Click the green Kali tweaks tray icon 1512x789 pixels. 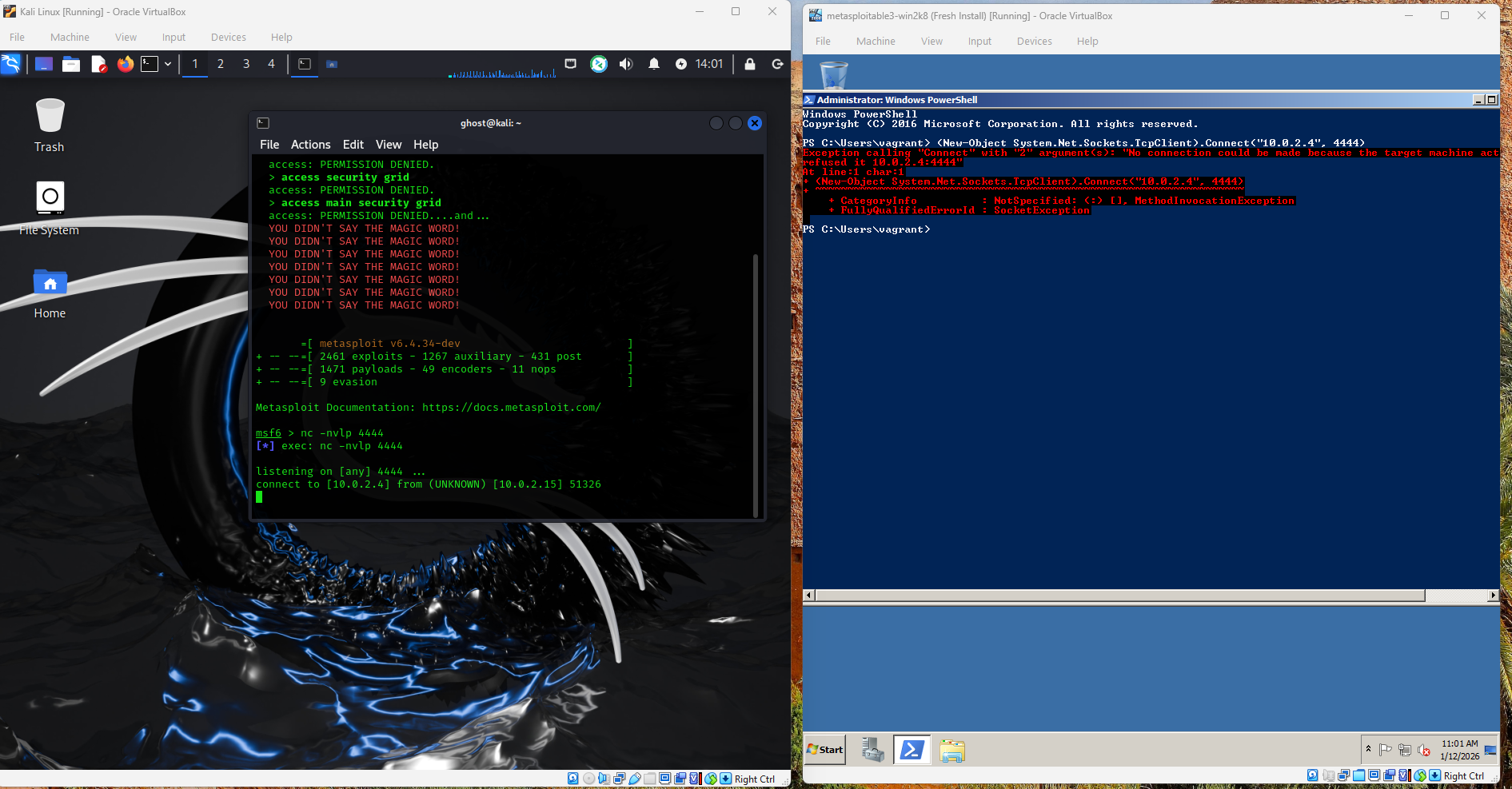(599, 64)
